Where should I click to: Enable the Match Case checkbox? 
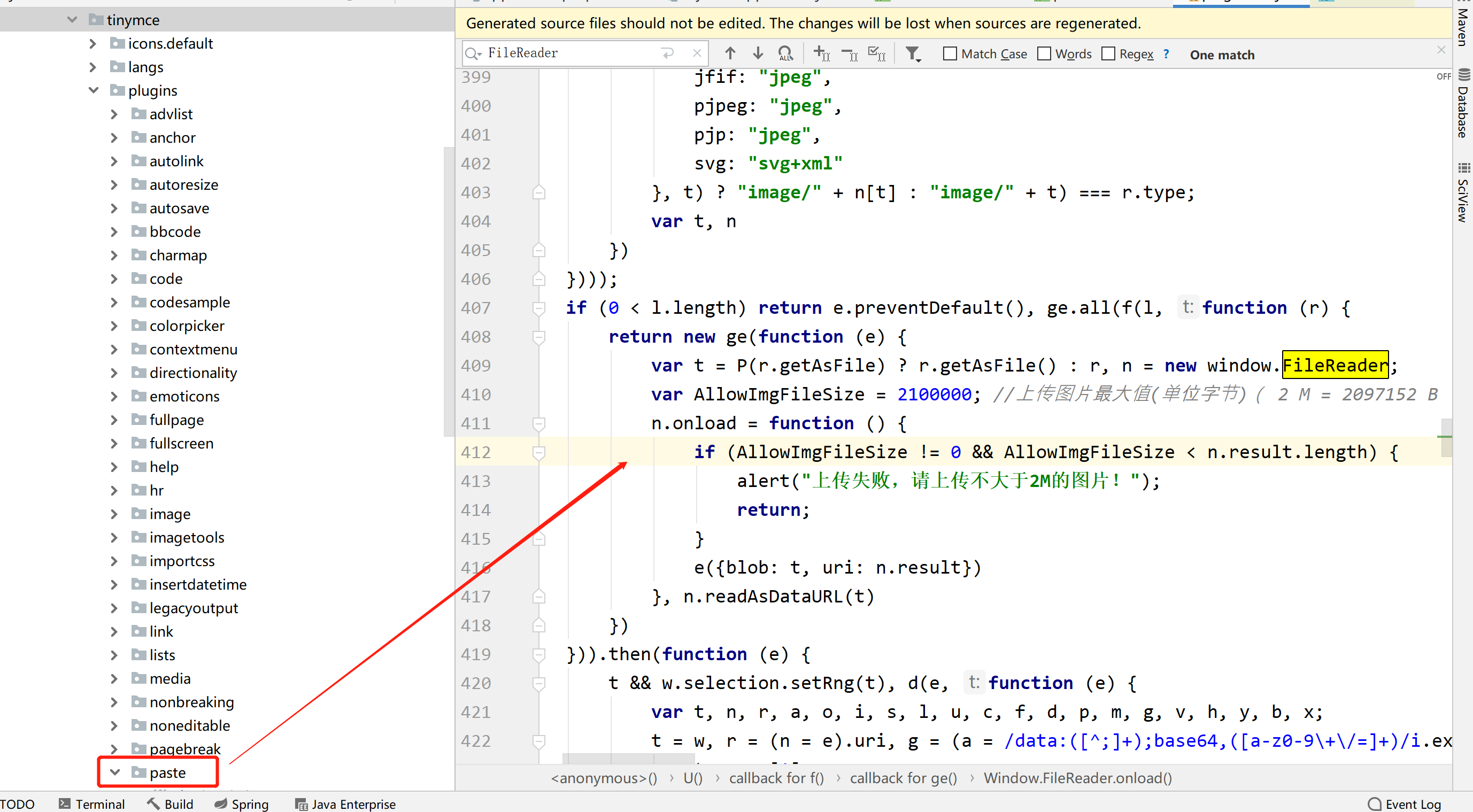coord(950,54)
